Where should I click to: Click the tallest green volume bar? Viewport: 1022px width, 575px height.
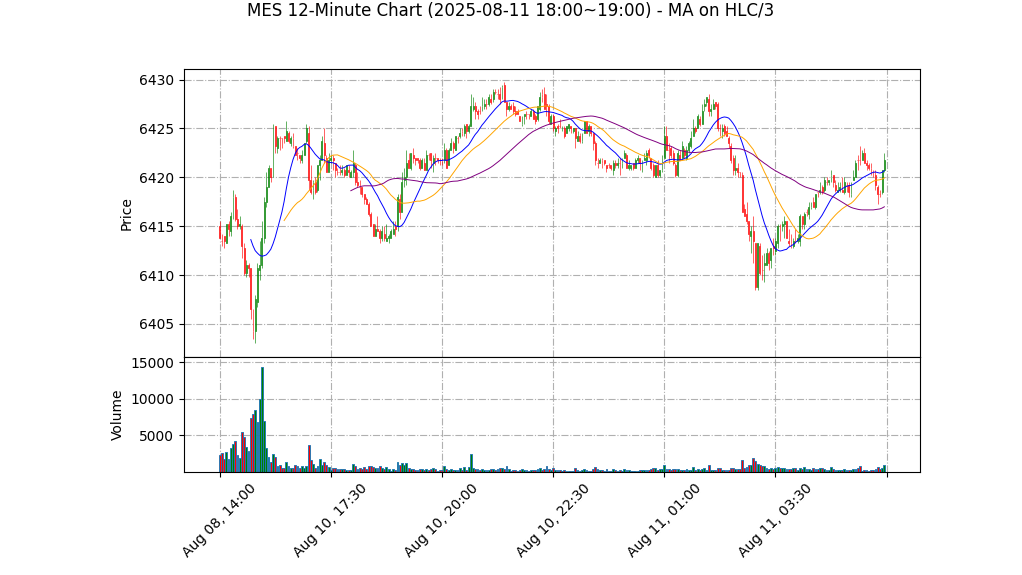click(262, 420)
